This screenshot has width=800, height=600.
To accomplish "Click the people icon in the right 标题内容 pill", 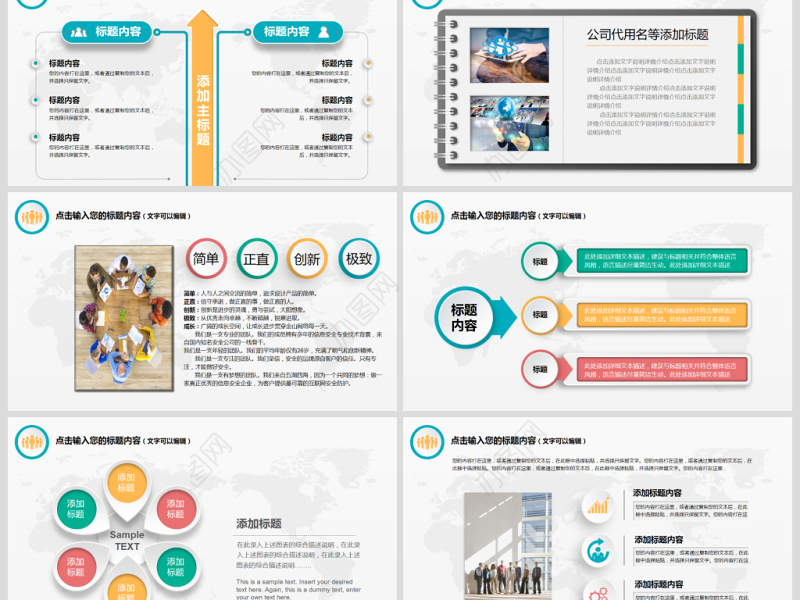I will (322, 33).
